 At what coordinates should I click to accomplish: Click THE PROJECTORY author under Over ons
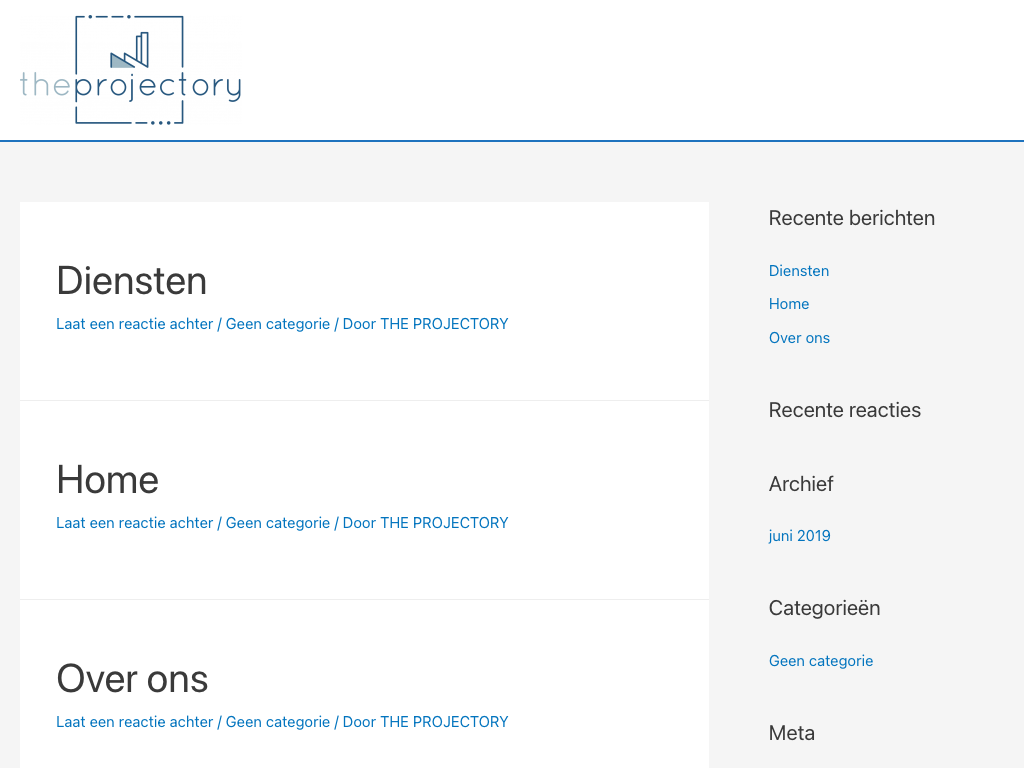(x=444, y=722)
